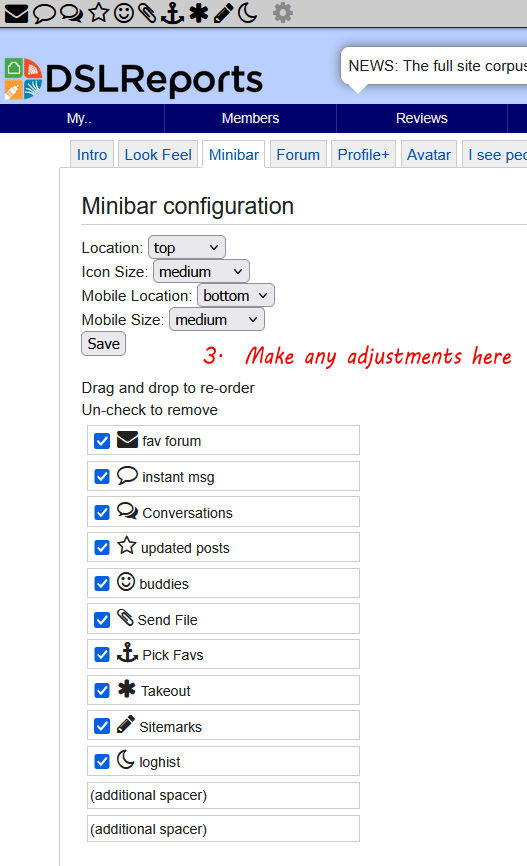Open instant messages via top minibar speech bubble
This screenshot has height=866, width=527.
coord(44,13)
